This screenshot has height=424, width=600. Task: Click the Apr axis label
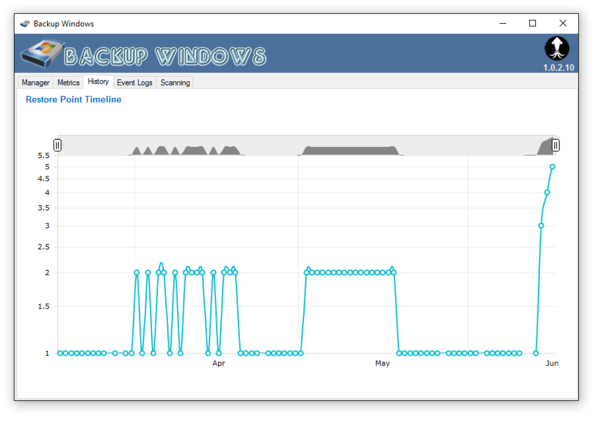(x=218, y=363)
